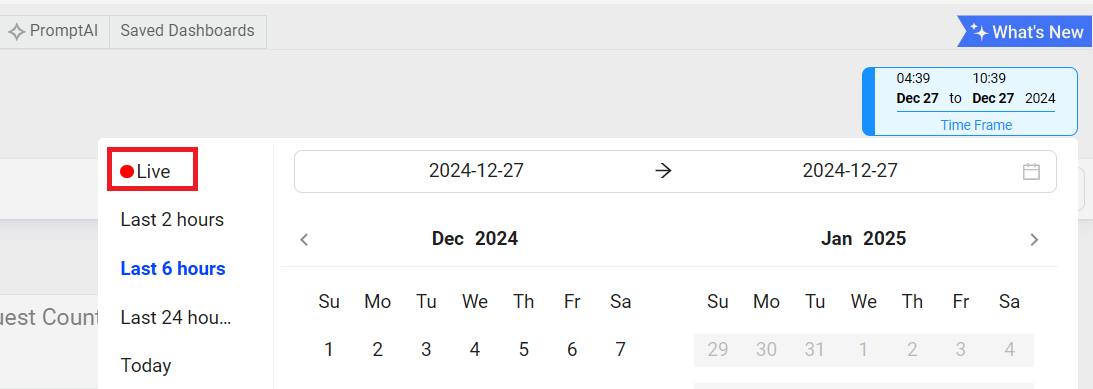Screen dimensions: 1093x389
Task: Click the end date field 2024-12-27
Action: (x=850, y=170)
